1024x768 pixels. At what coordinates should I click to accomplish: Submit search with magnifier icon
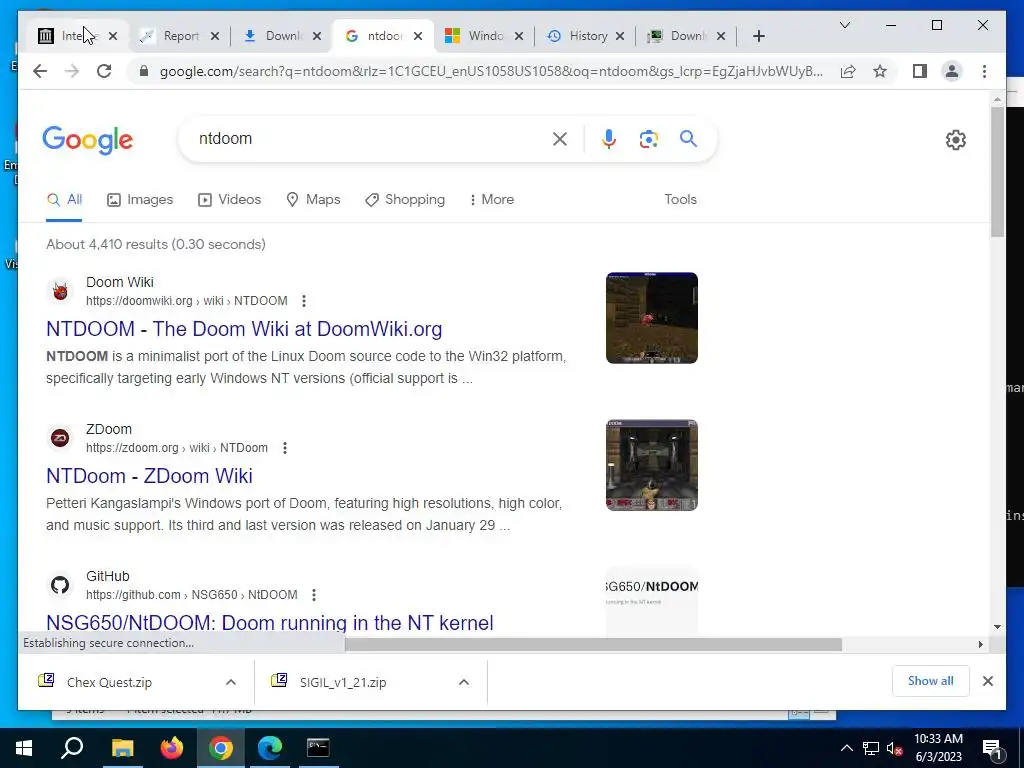688,139
